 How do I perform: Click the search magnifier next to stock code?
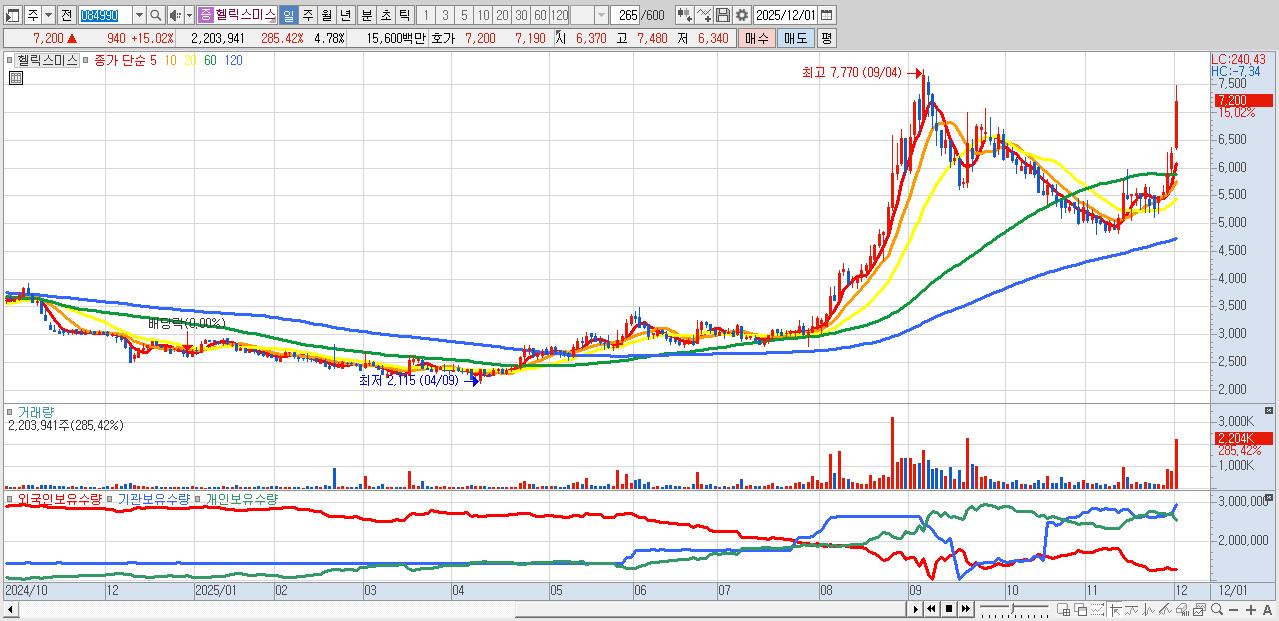(x=156, y=15)
